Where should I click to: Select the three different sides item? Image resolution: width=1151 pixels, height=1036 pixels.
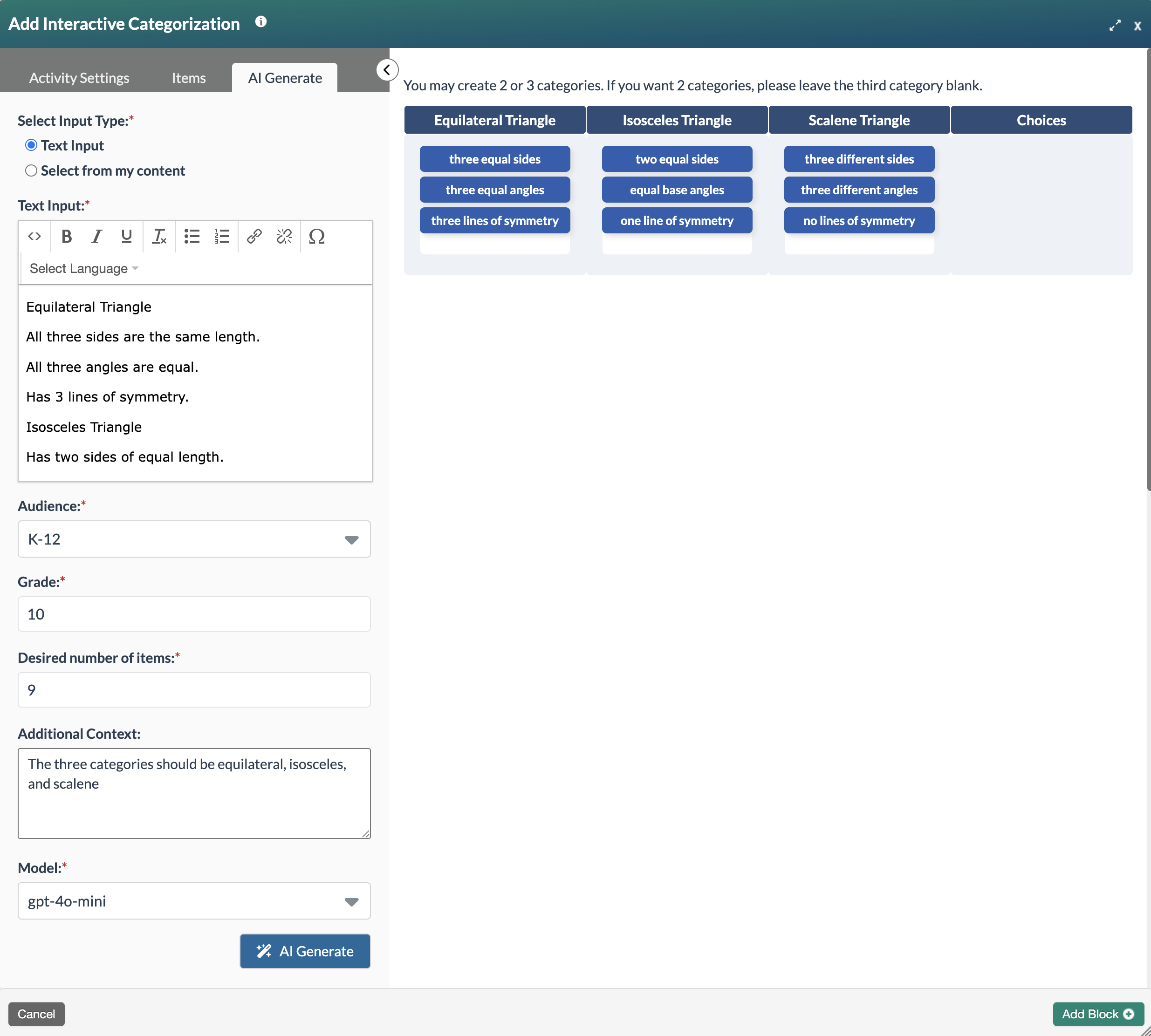click(859, 159)
